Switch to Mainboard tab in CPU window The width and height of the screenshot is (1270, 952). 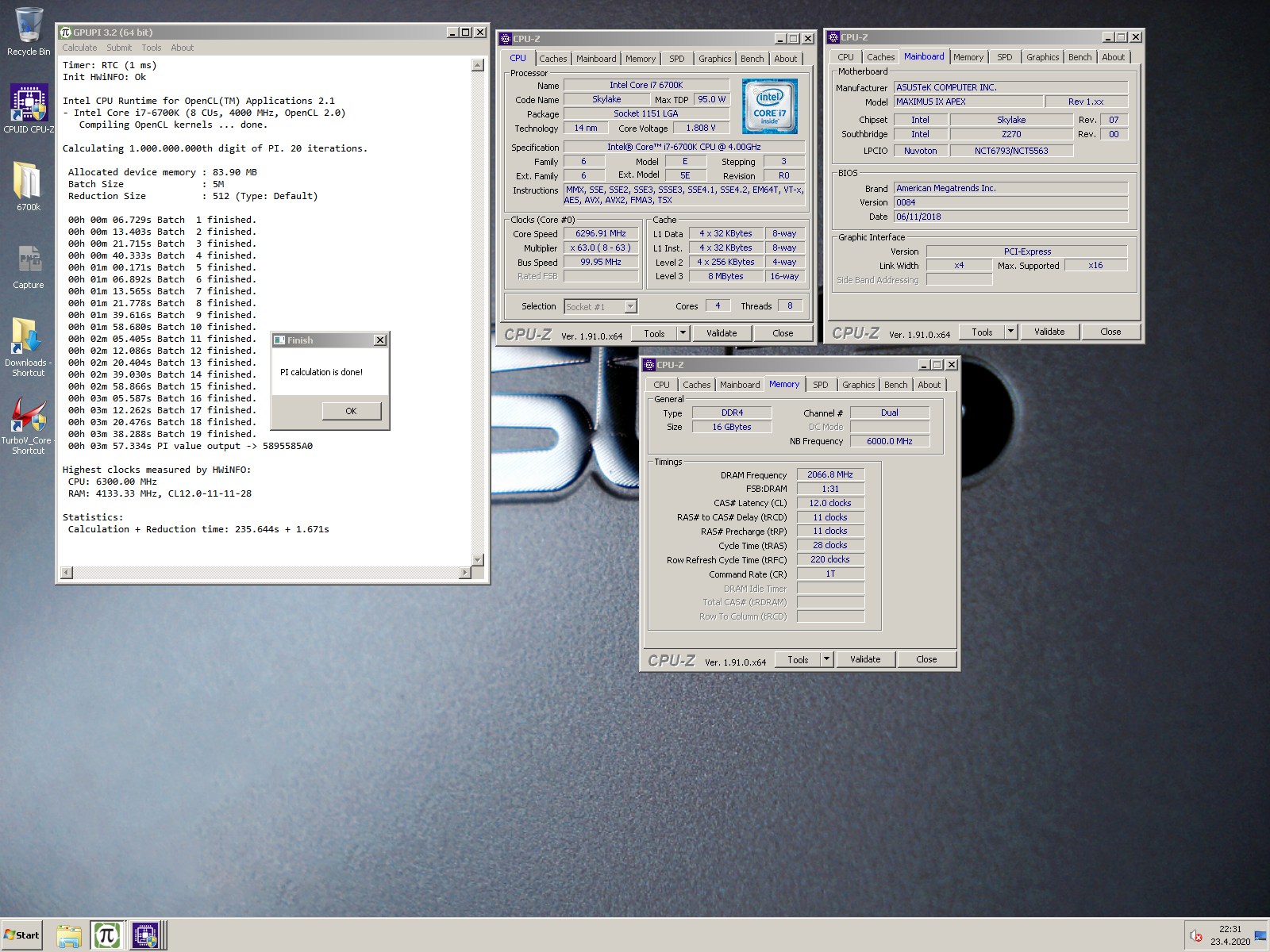pyautogui.click(x=596, y=59)
